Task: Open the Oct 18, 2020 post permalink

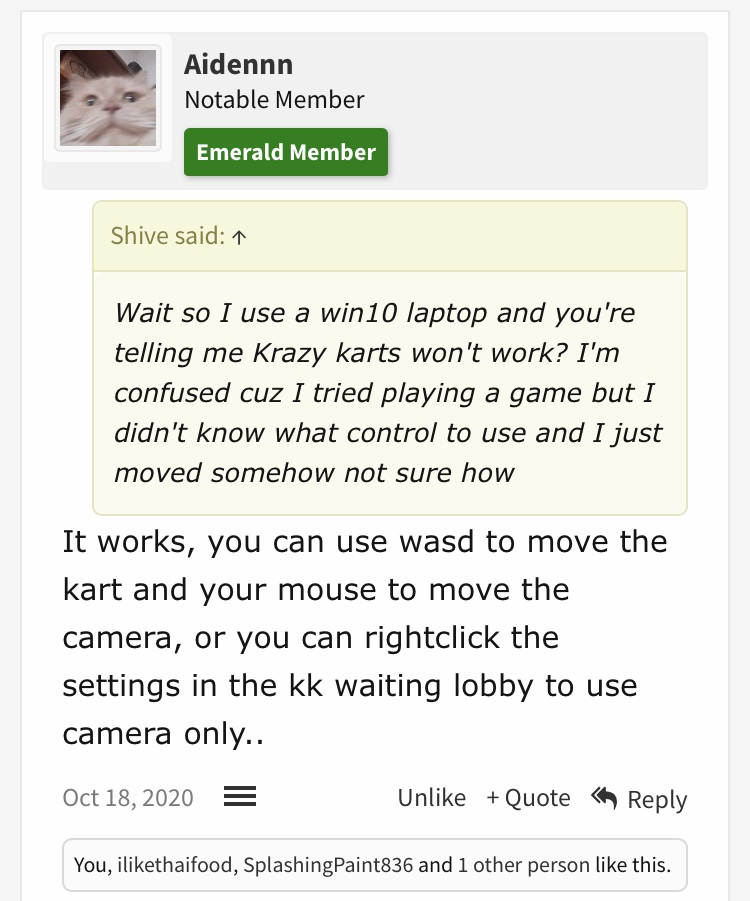Action: coord(128,798)
